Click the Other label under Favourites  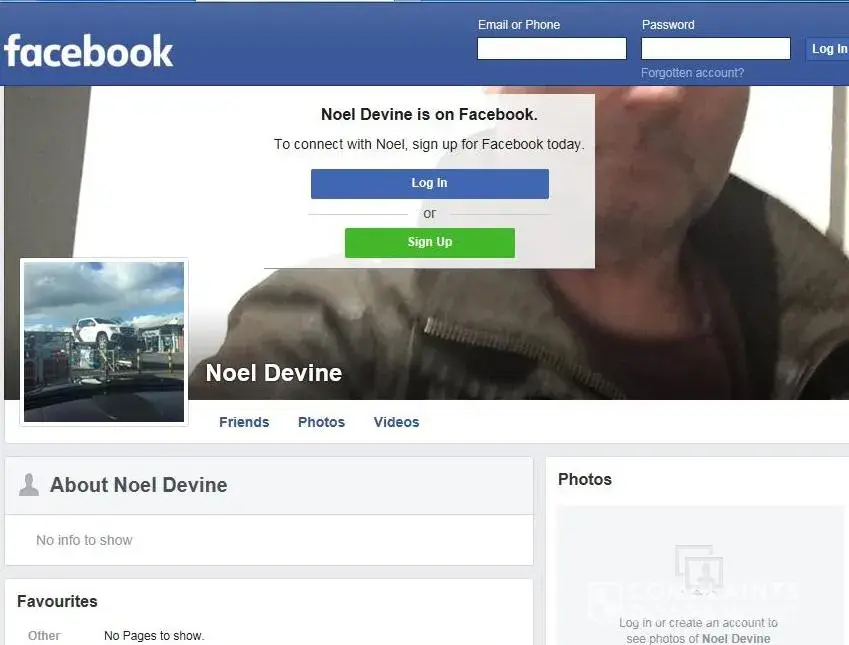44,636
